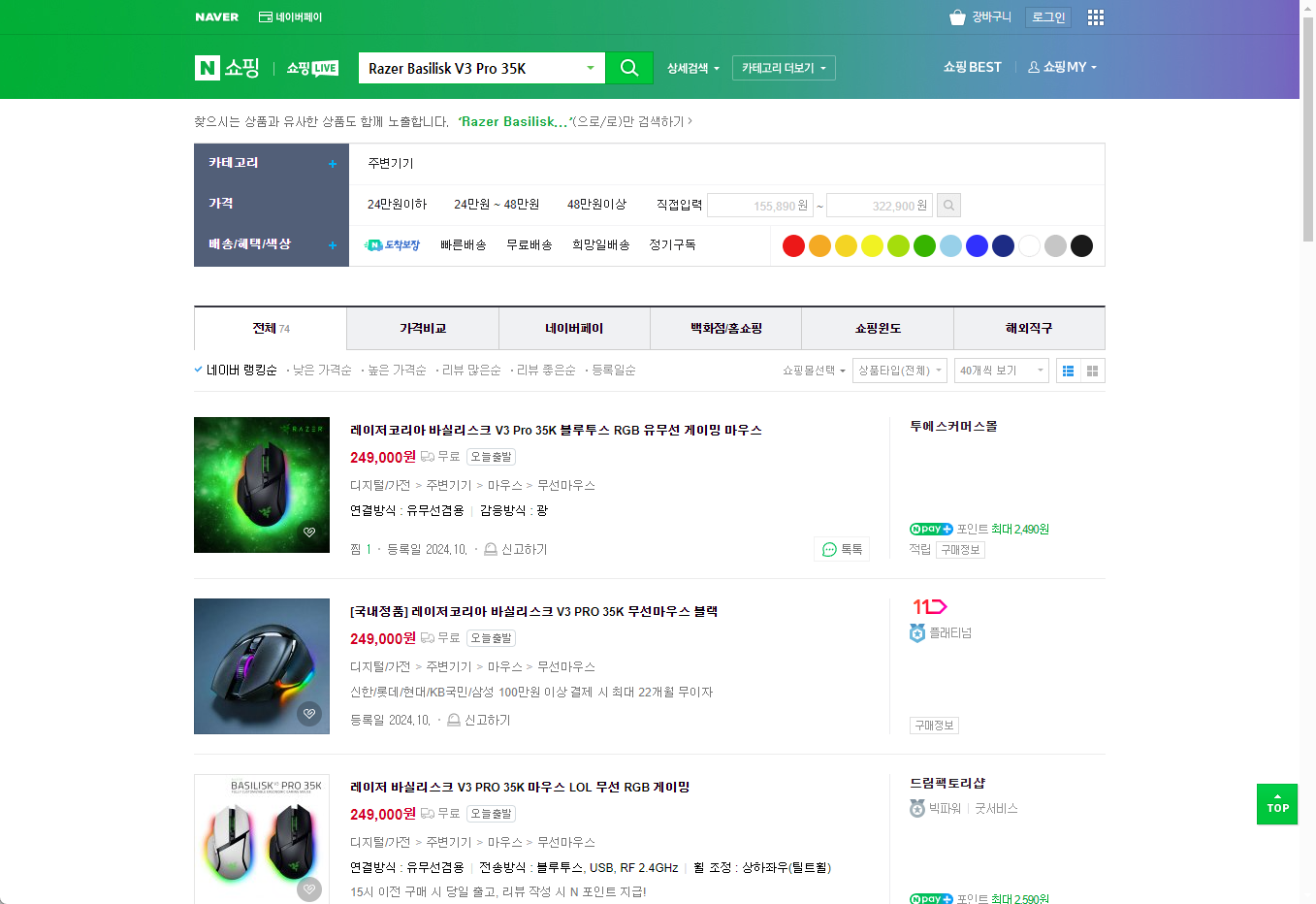The image size is (1316, 904).
Task: Switch to the 전체 74 tab
Action: coord(271,328)
